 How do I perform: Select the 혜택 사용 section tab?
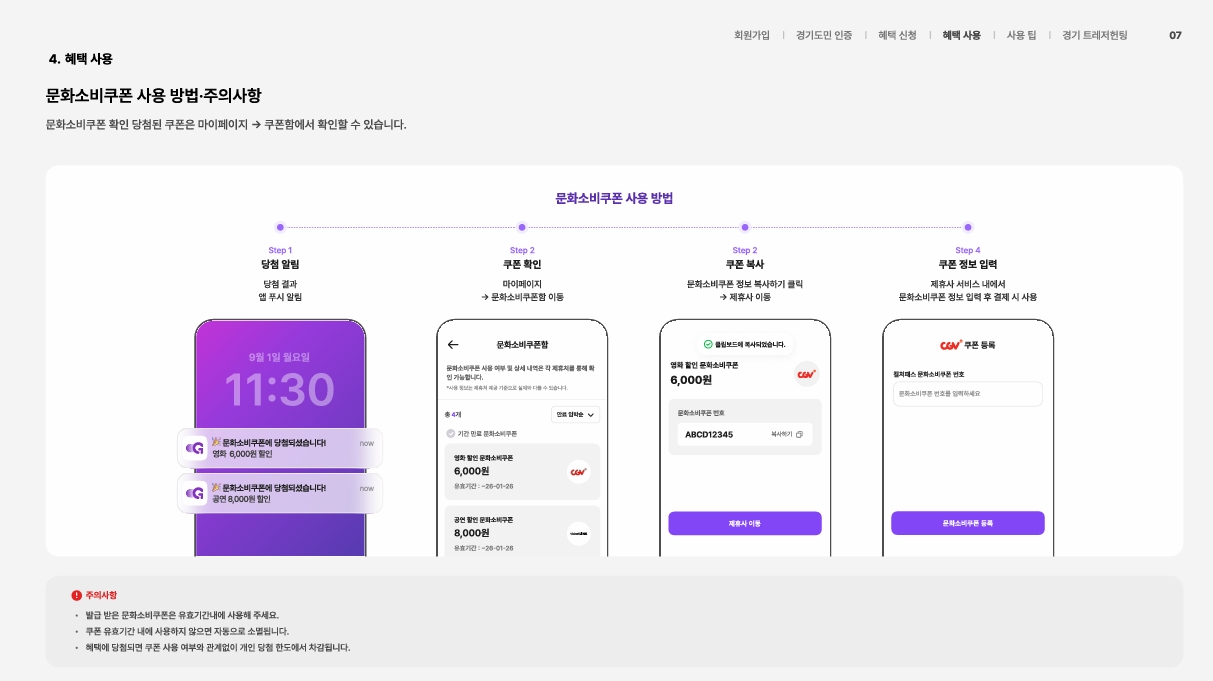click(961, 35)
